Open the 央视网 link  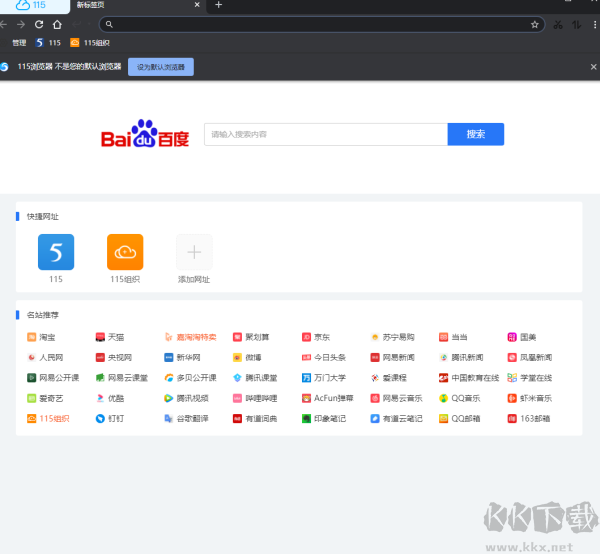(x=114, y=357)
